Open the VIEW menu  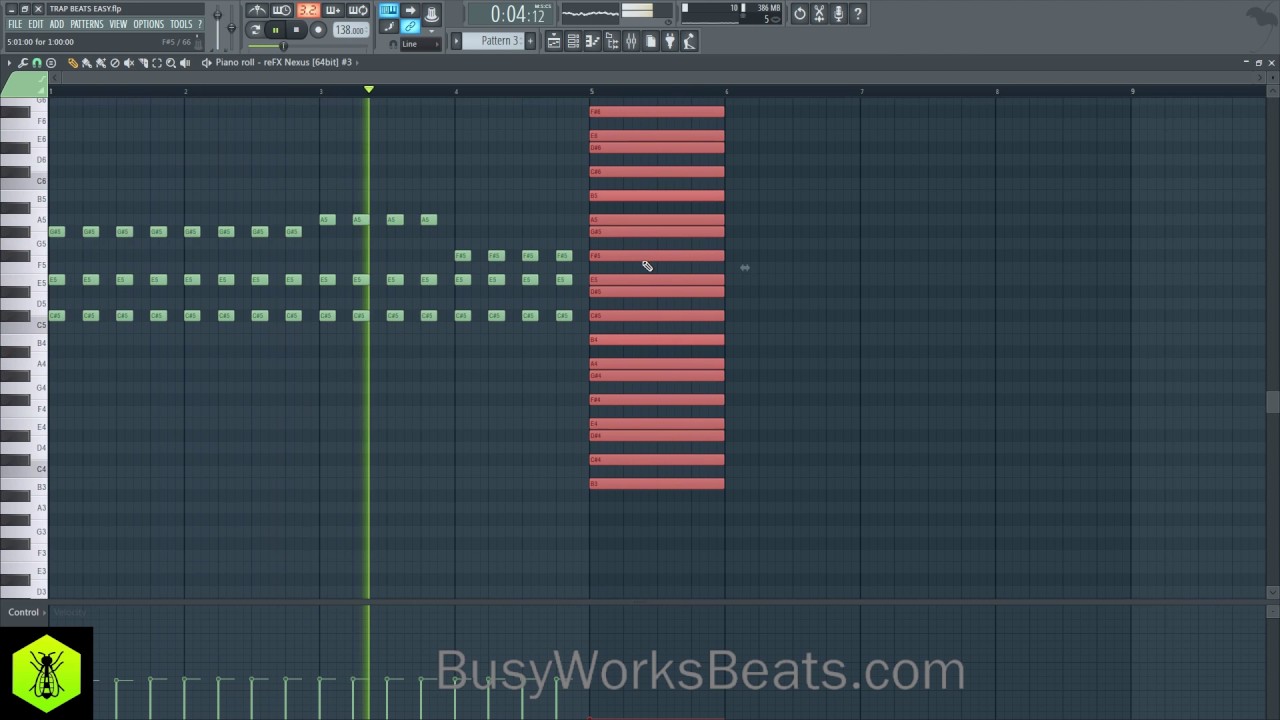click(x=118, y=24)
